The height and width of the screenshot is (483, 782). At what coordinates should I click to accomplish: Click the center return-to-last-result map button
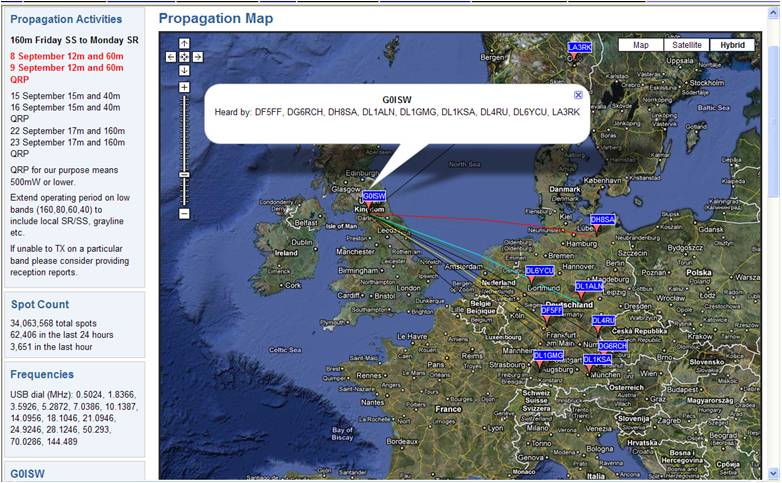pyautogui.click(x=184, y=57)
